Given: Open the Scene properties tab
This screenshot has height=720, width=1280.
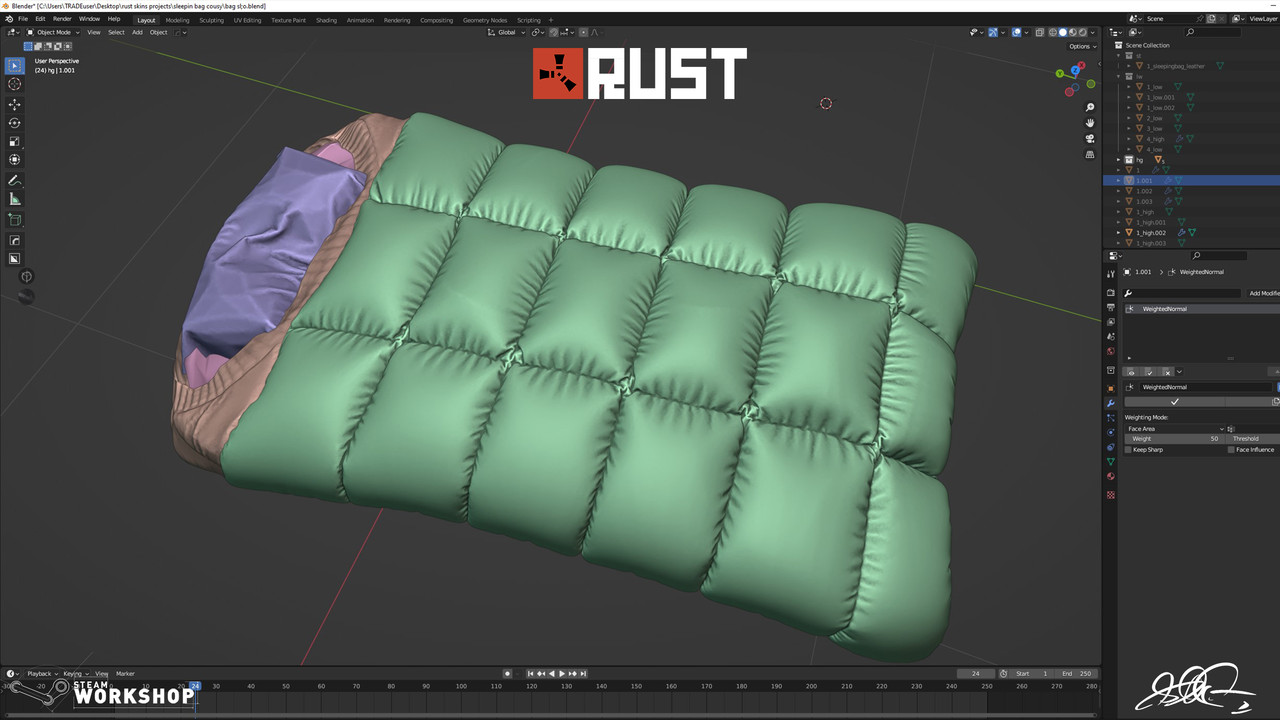Looking at the screenshot, I should click(1110, 337).
